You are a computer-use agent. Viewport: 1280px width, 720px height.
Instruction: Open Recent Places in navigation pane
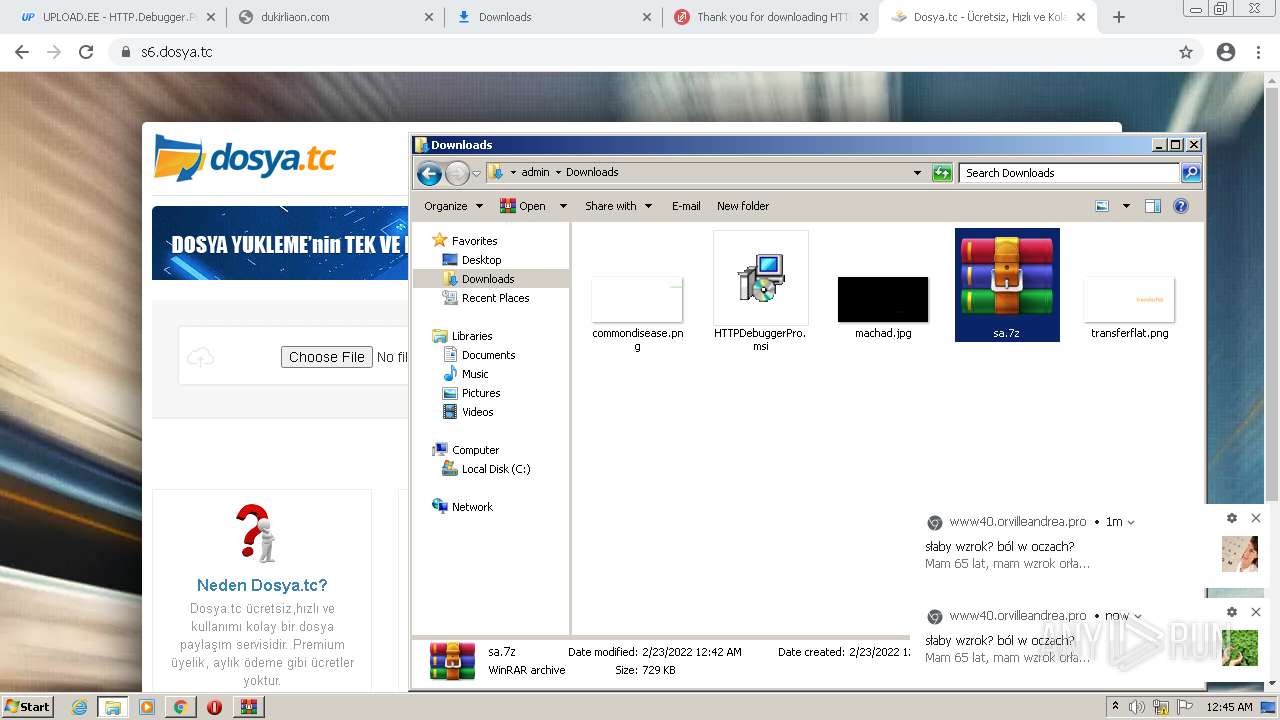pyautogui.click(x=495, y=298)
